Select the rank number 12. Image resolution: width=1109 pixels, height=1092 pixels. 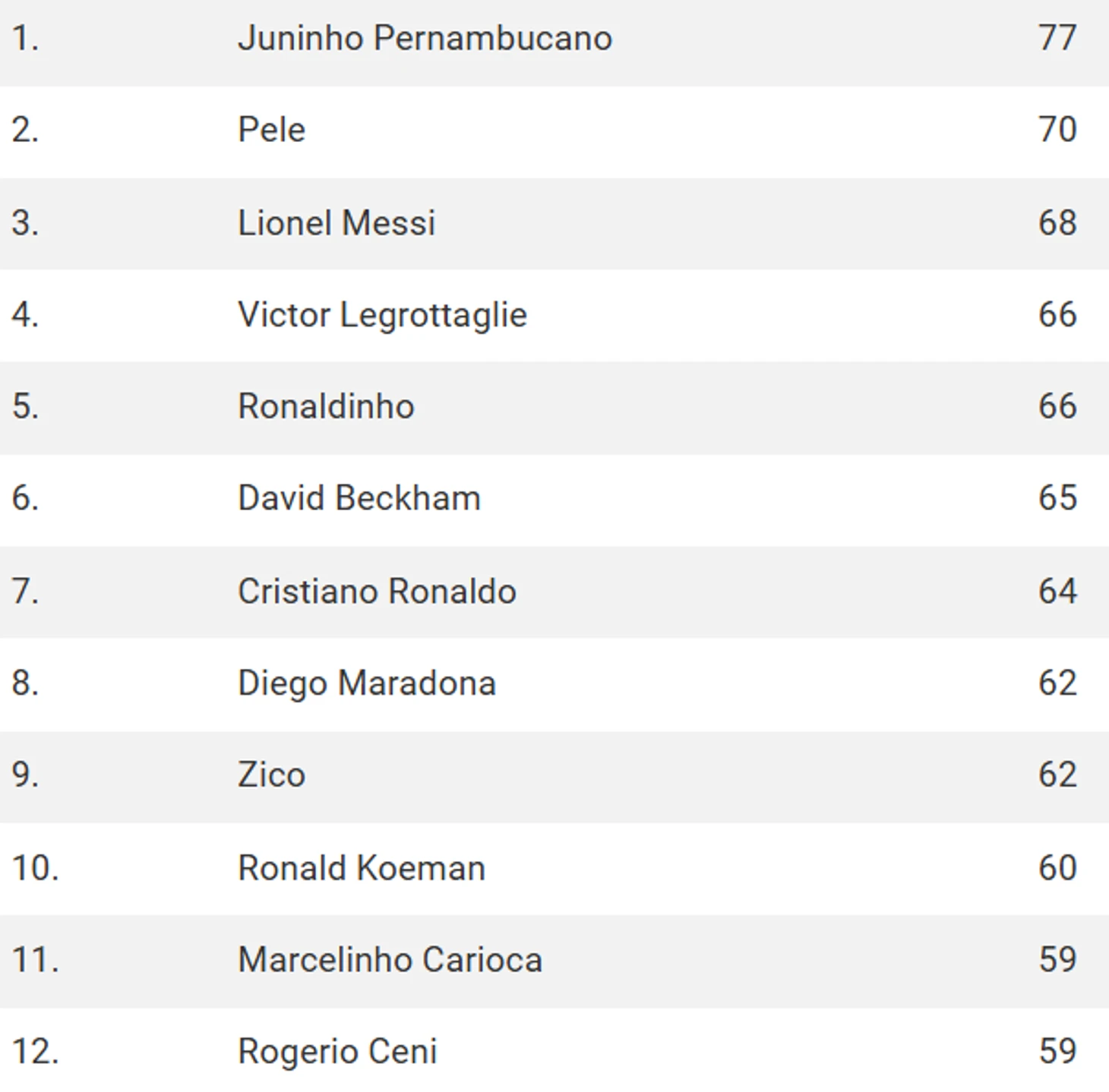click(35, 1052)
